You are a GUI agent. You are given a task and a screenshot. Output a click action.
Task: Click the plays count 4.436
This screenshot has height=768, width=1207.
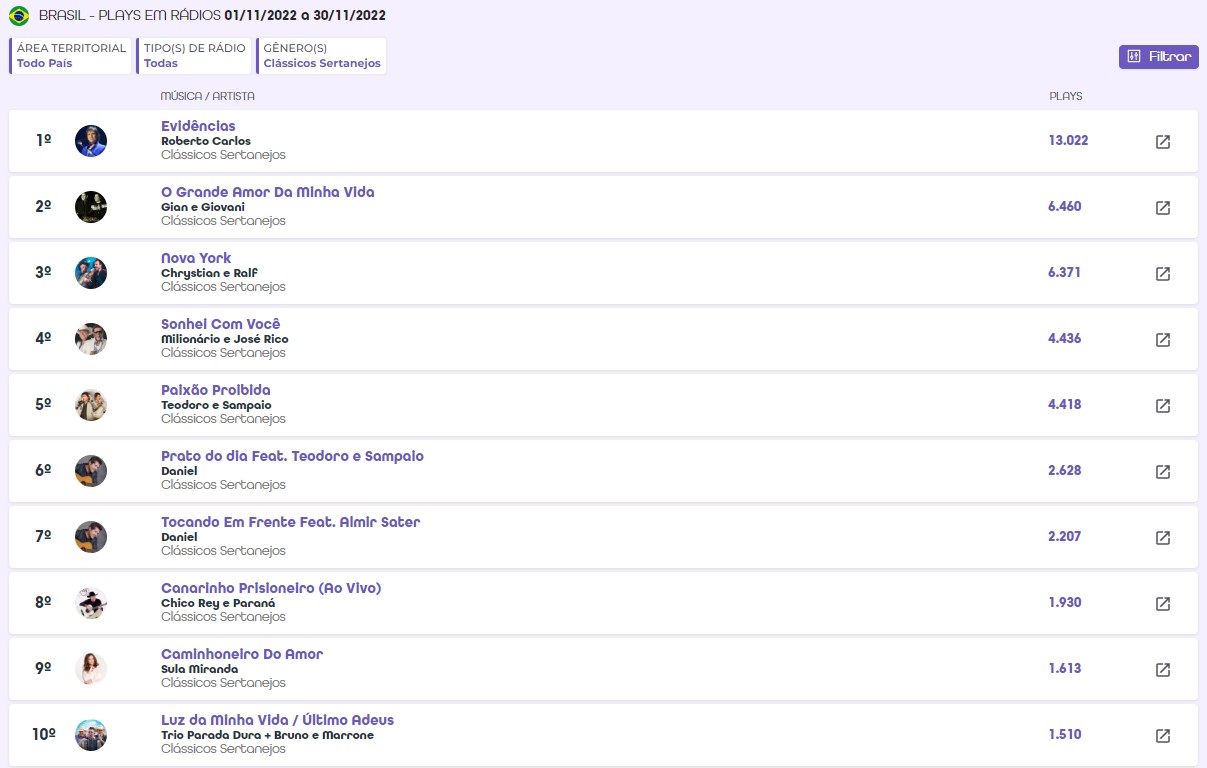coord(1065,339)
